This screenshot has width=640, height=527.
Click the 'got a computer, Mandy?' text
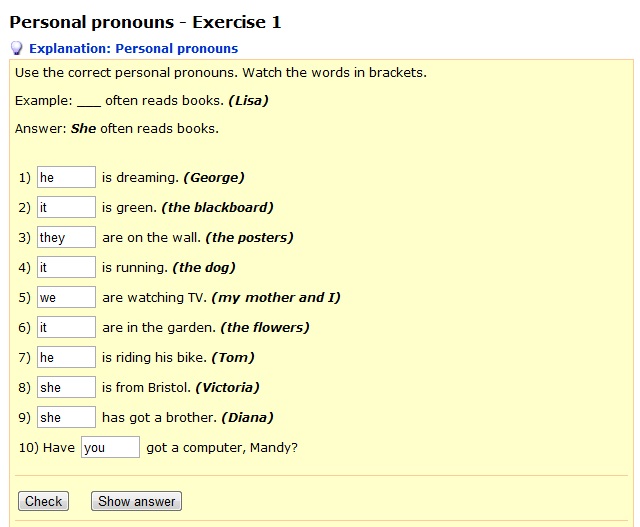[222, 448]
